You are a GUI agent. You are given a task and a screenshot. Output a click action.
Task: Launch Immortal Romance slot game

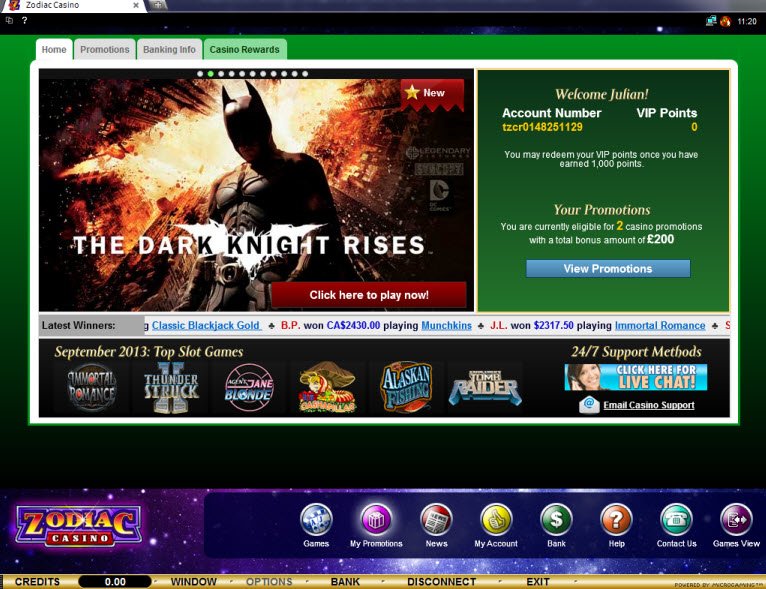[x=92, y=389]
